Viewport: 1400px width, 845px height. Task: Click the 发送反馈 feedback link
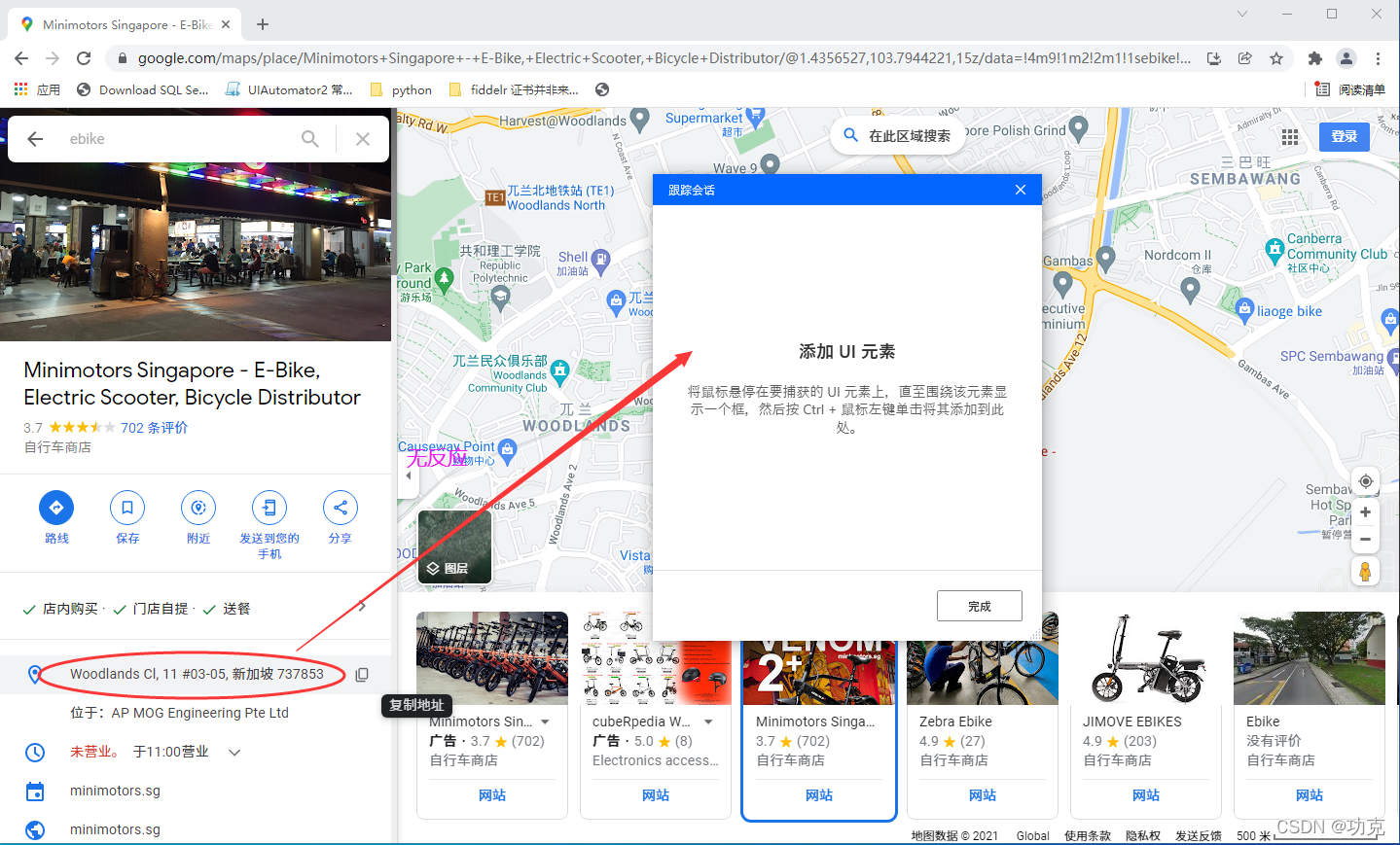1199,835
